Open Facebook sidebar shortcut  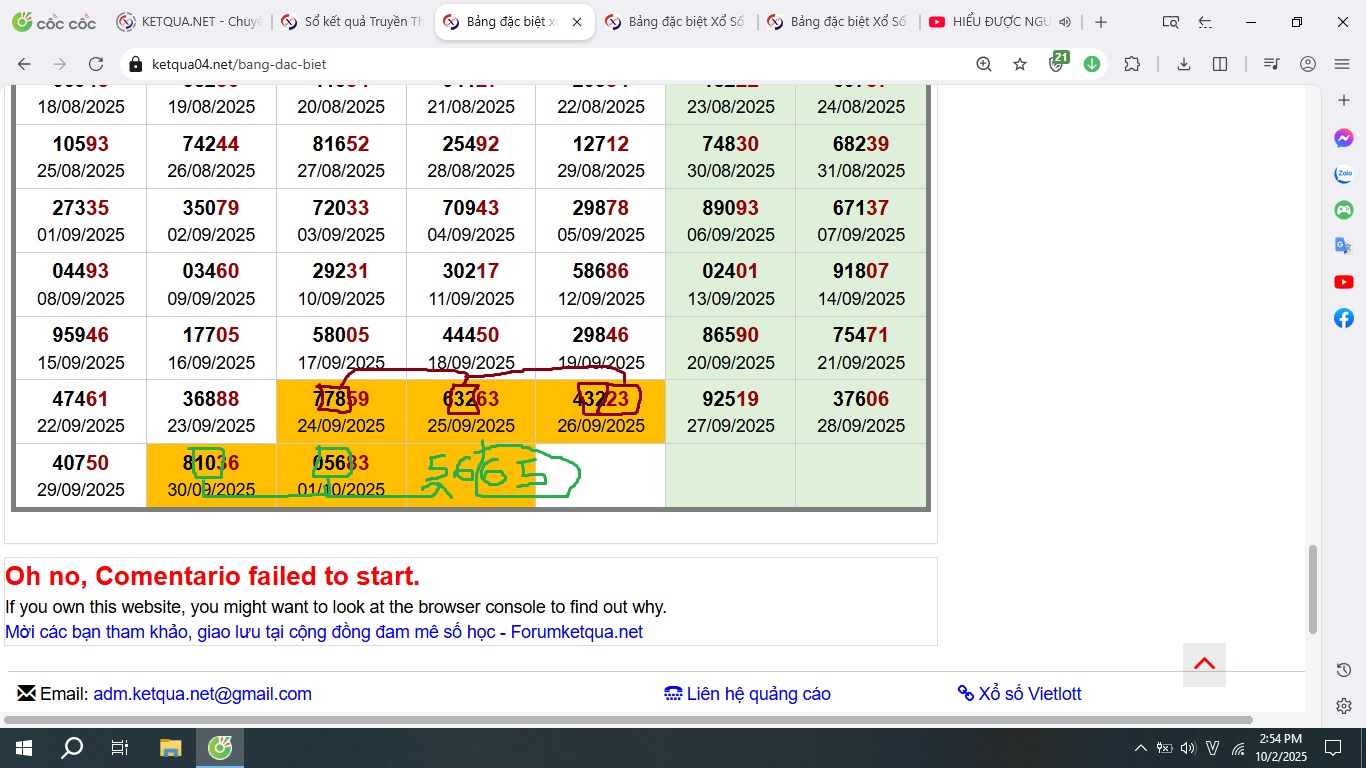(x=1344, y=318)
